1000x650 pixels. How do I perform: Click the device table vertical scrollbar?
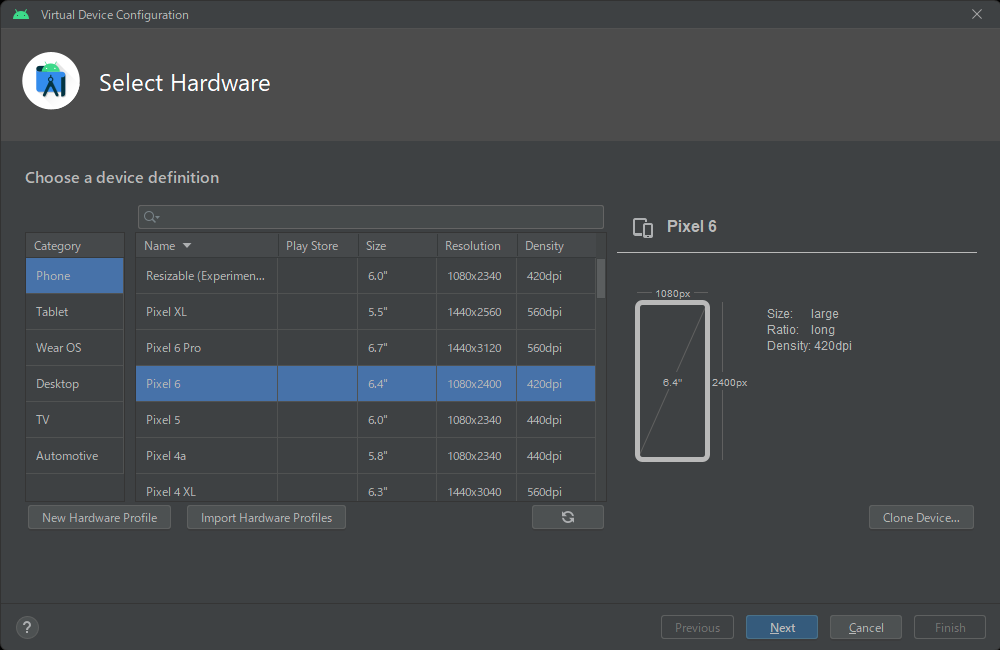click(601, 278)
